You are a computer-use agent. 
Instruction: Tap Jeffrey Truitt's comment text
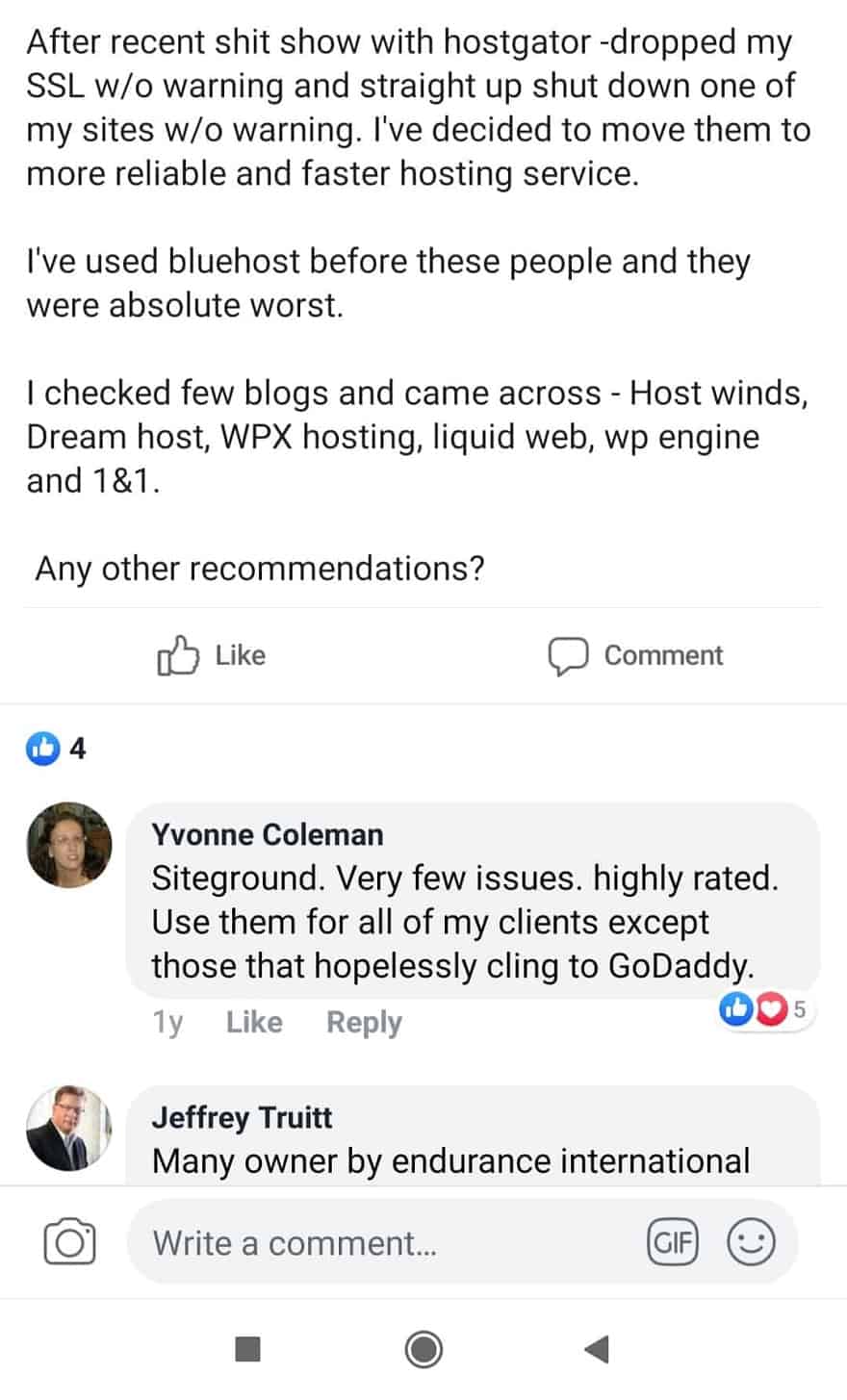tap(450, 1160)
